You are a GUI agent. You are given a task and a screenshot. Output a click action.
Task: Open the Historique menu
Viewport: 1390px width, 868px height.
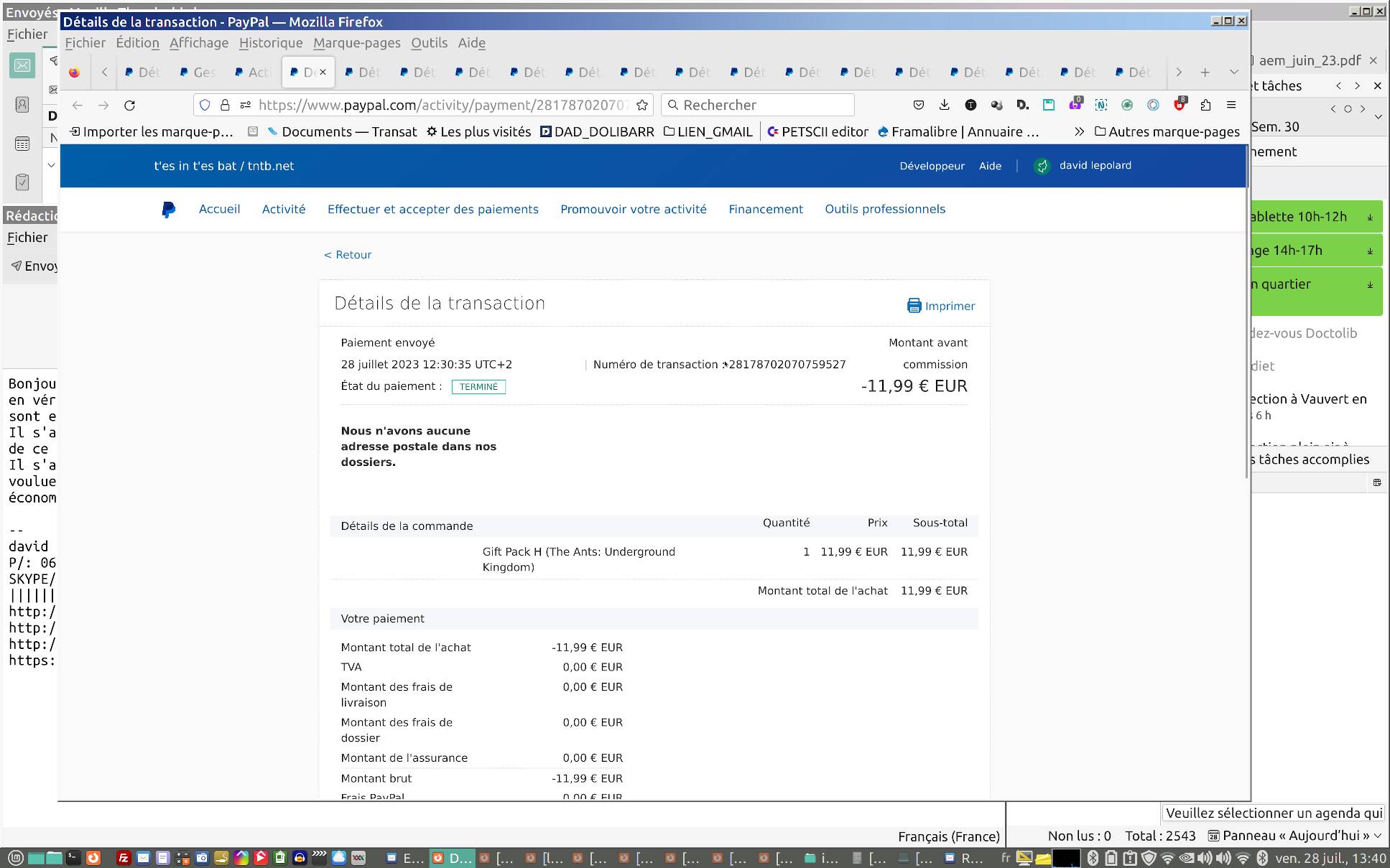pyautogui.click(x=270, y=43)
